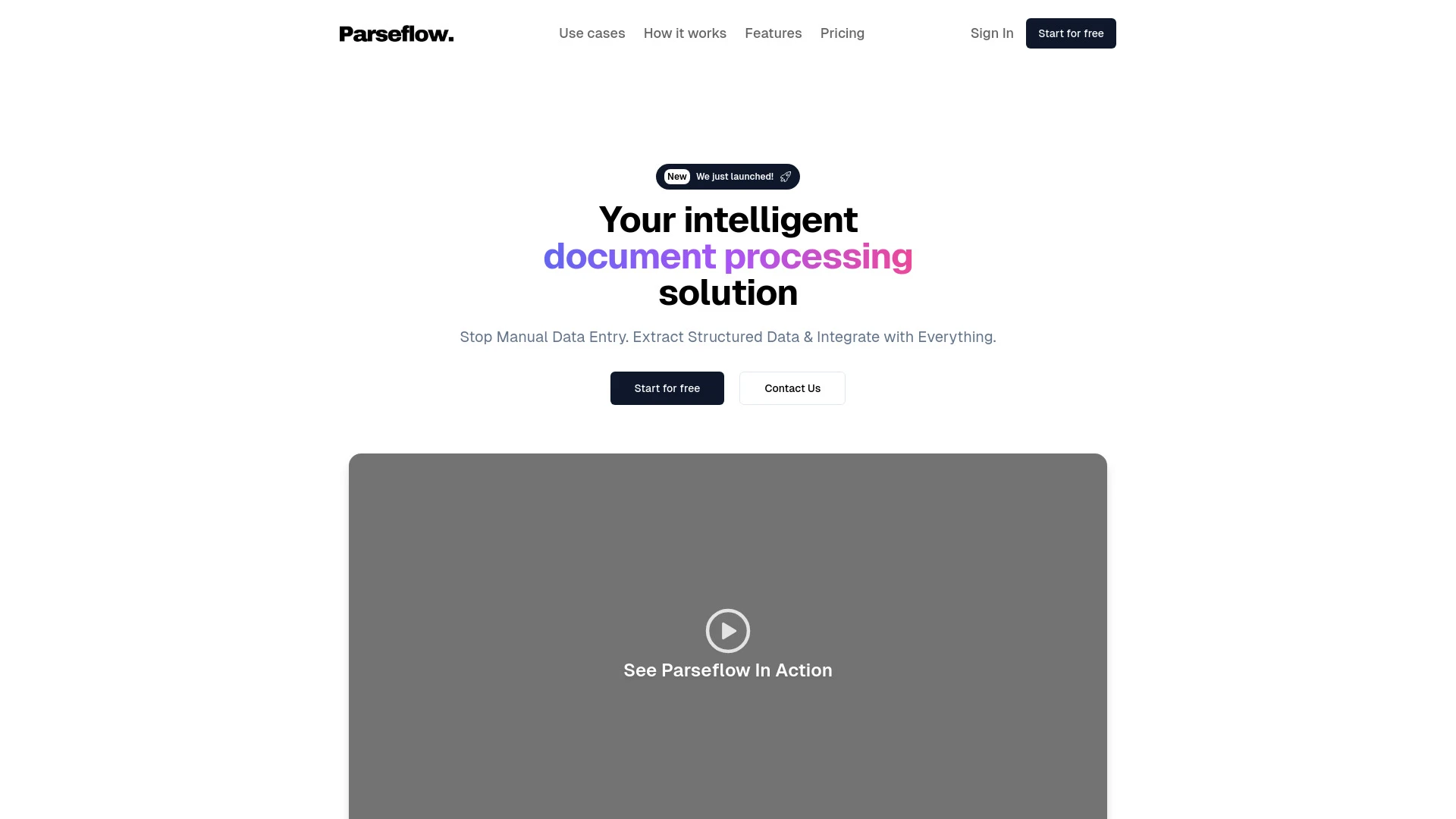Click the 'Pricing' navigation tab
Viewport: 1456px width, 819px height.
click(x=842, y=33)
